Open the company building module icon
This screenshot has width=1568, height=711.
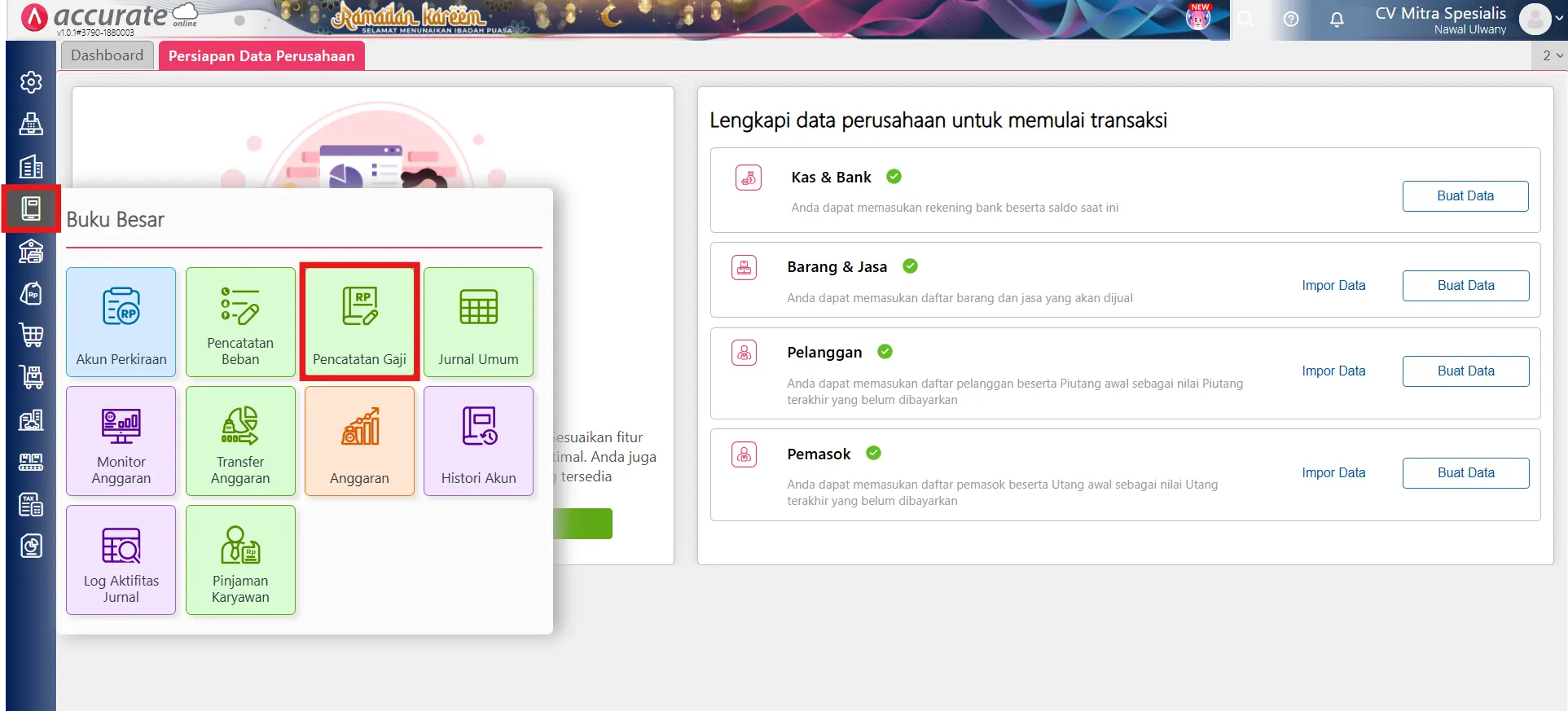point(31,167)
